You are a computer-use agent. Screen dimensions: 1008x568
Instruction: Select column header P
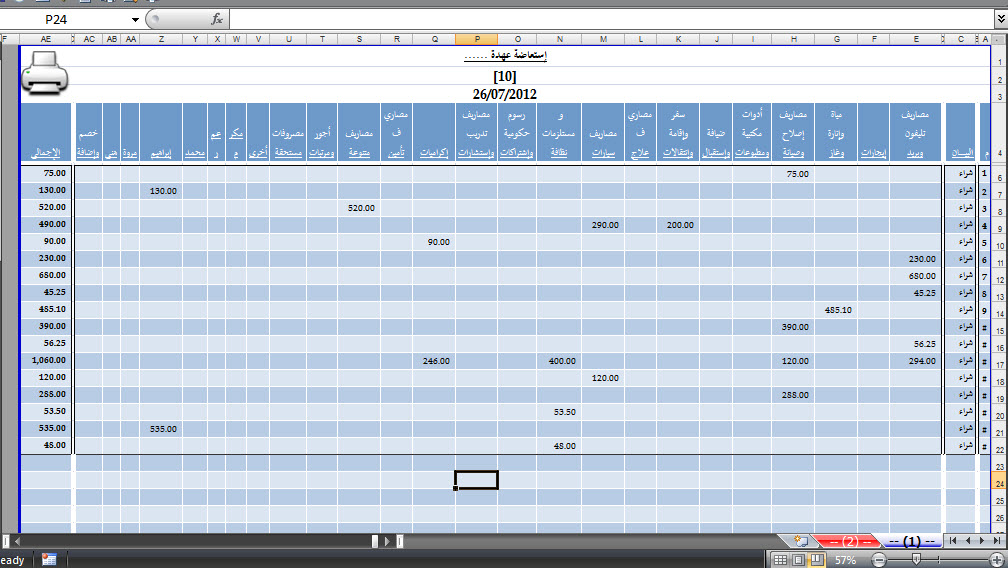(476, 39)
